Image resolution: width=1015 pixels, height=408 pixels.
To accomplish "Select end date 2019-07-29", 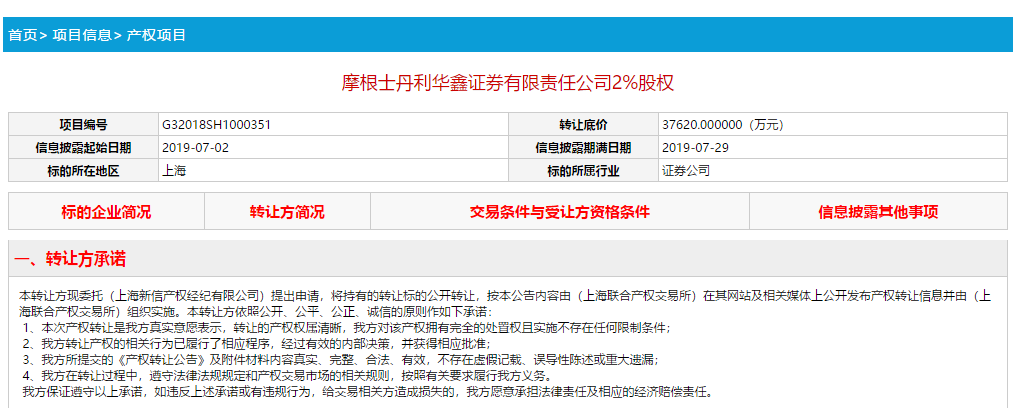I will (x=696, y=148).
